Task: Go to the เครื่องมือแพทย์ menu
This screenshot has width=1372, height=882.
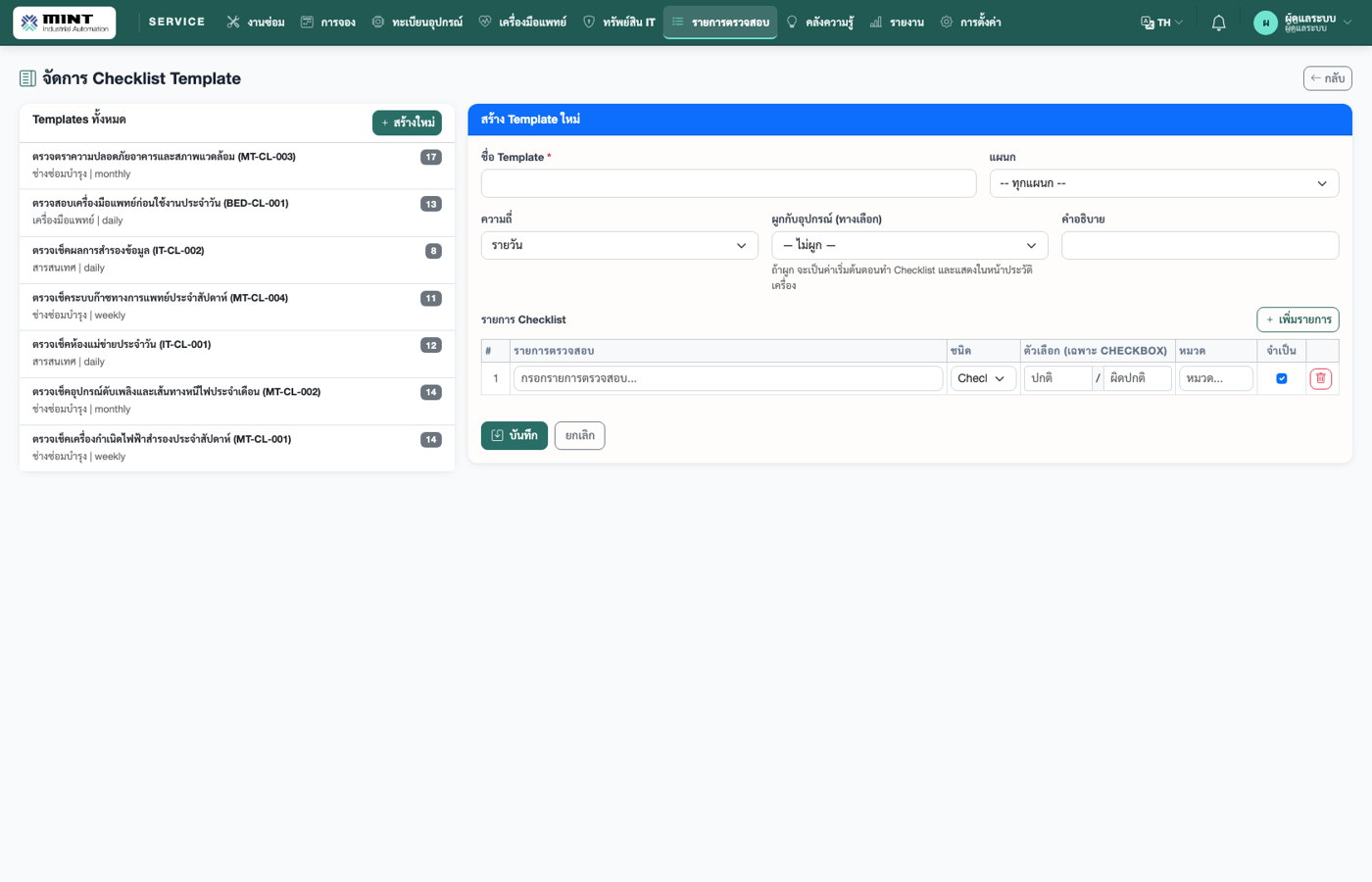Action: click(x=522, y=23)
